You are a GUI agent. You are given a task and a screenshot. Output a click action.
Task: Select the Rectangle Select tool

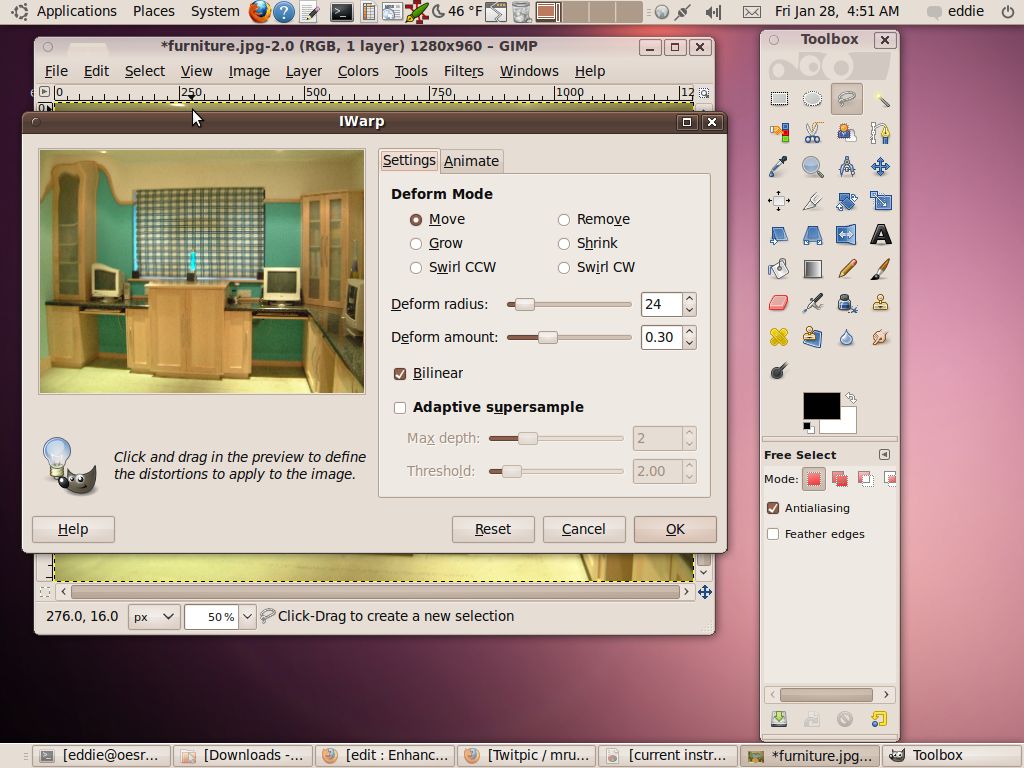pyautogui.click(x=778, y=99)
